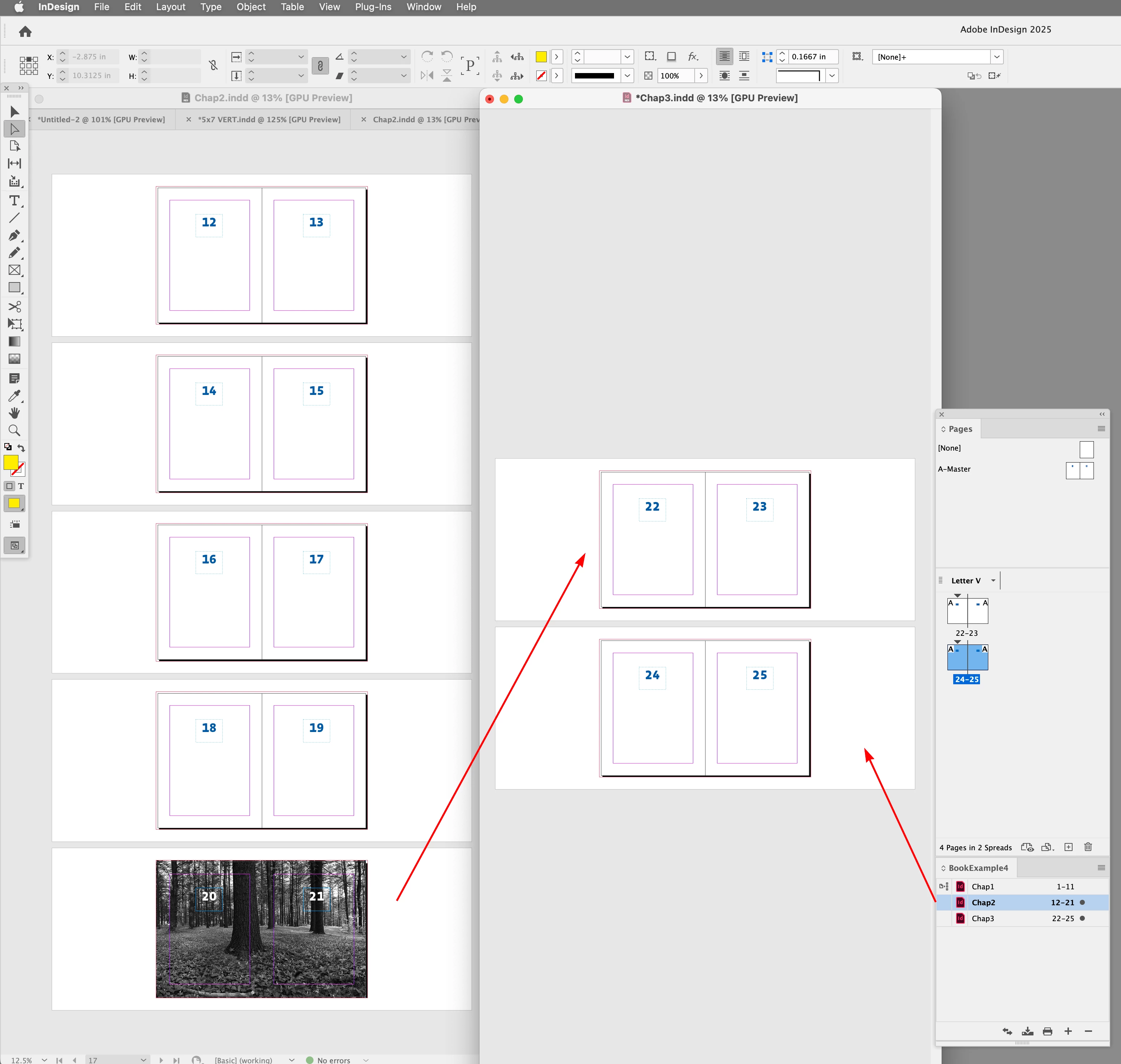Choose the Zoom tool magnifier
This screenshot has height=1064, width=1121.
(14, 430)
